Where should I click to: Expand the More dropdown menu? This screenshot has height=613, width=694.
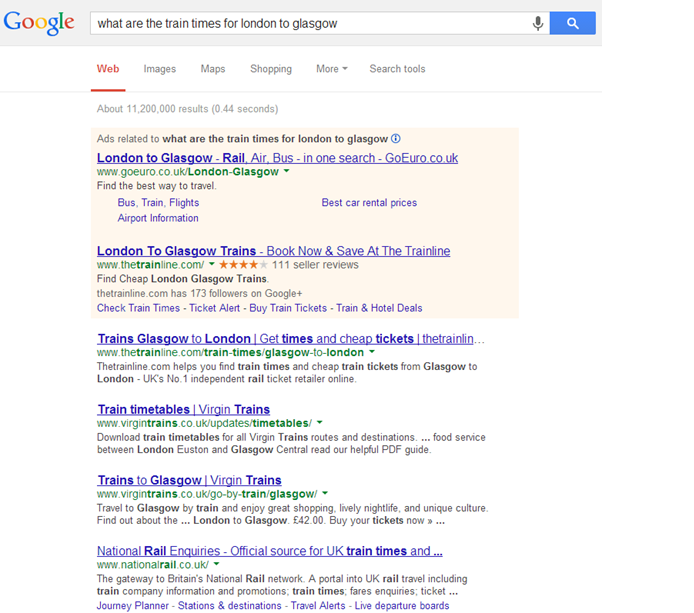pyautogui.click(x=332, y=69)
